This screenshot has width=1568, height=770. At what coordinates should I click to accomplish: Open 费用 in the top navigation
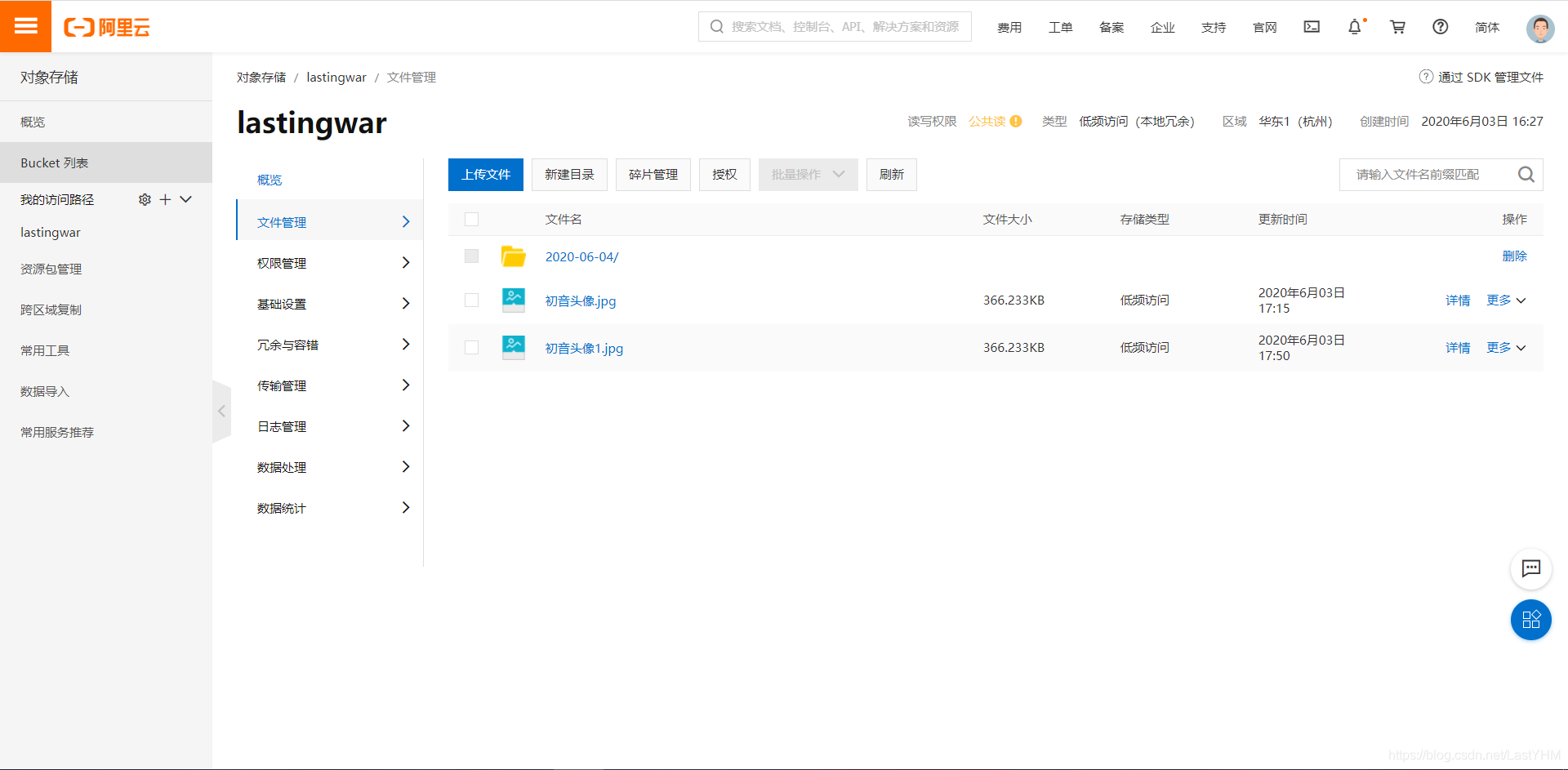(1009, 27)
